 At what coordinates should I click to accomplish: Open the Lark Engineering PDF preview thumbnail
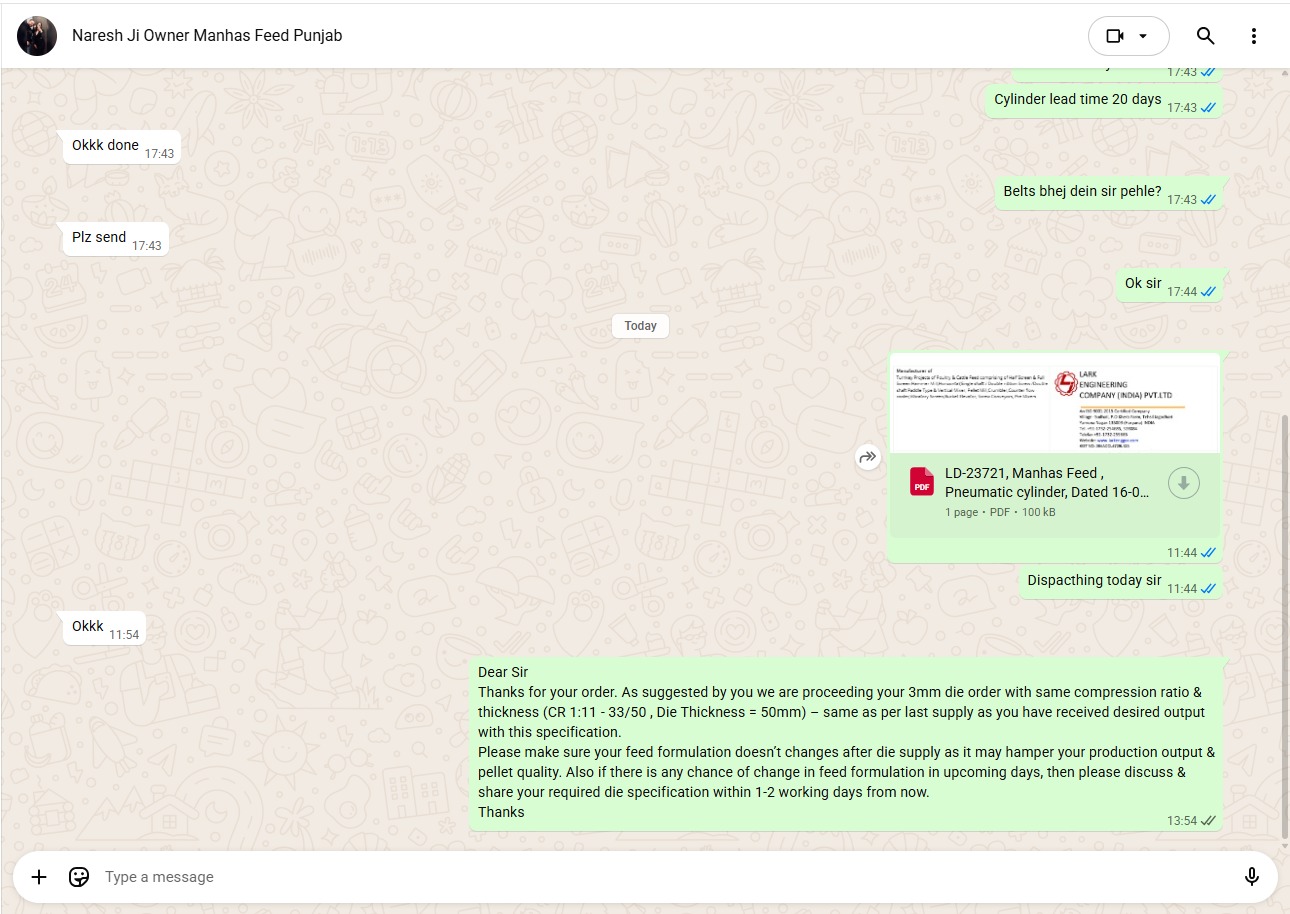point(1054,404)
